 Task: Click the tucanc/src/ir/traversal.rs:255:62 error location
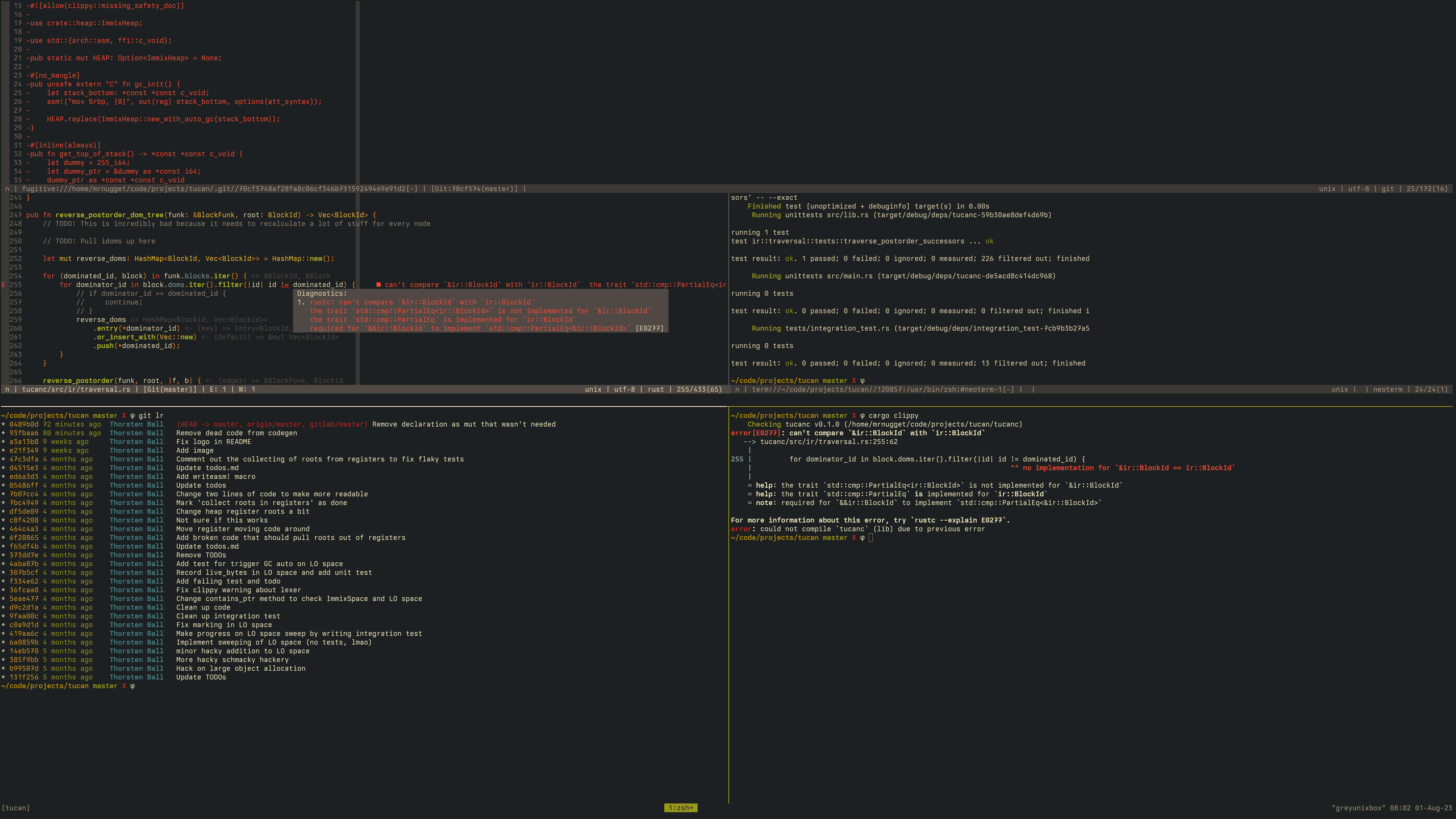click(828, 442)
